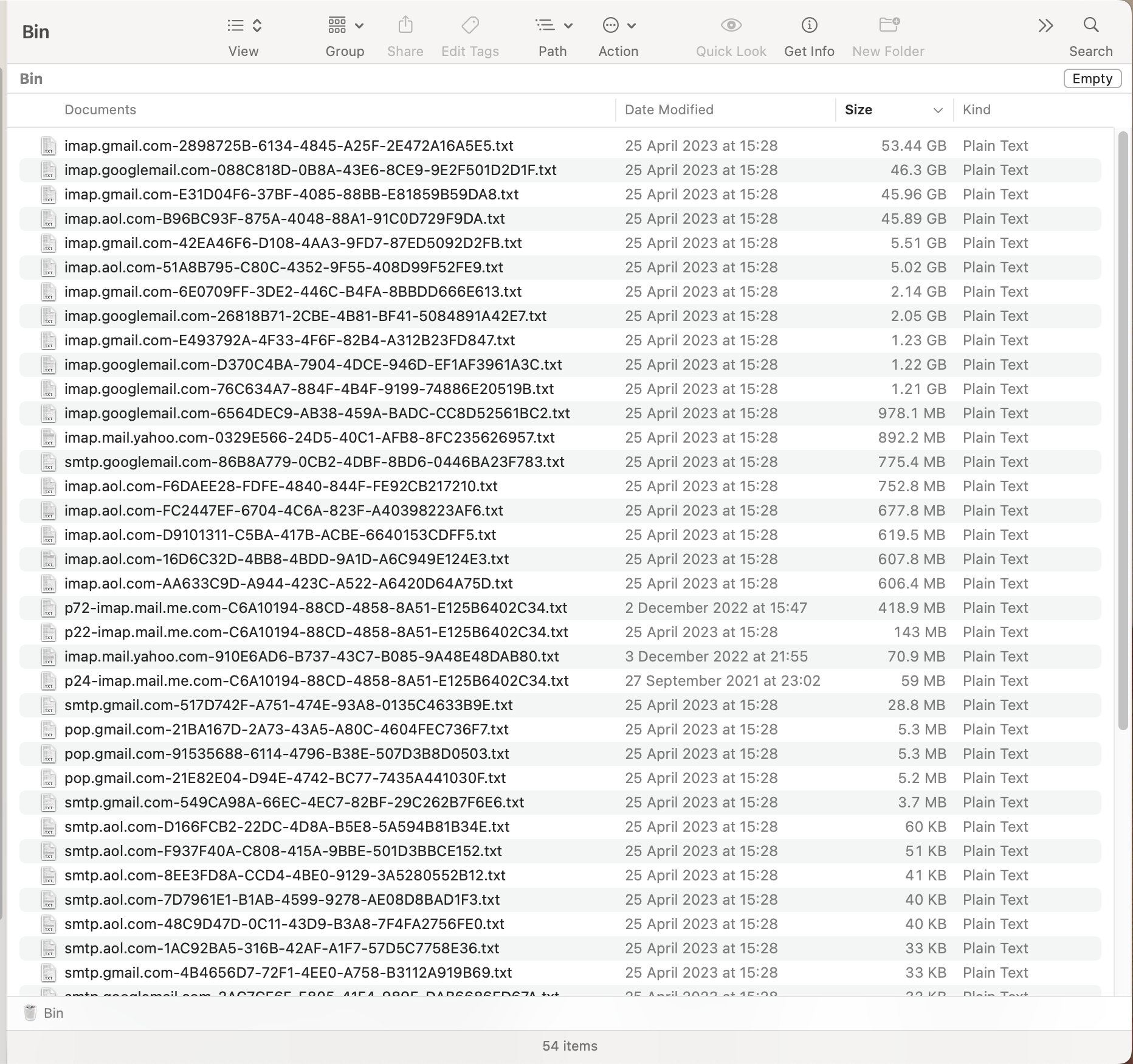Select smtp.aol.com-8EE3FD8A file name
The height and width of the screenshot is (1064, 1133).
click(x=285, y=876)
